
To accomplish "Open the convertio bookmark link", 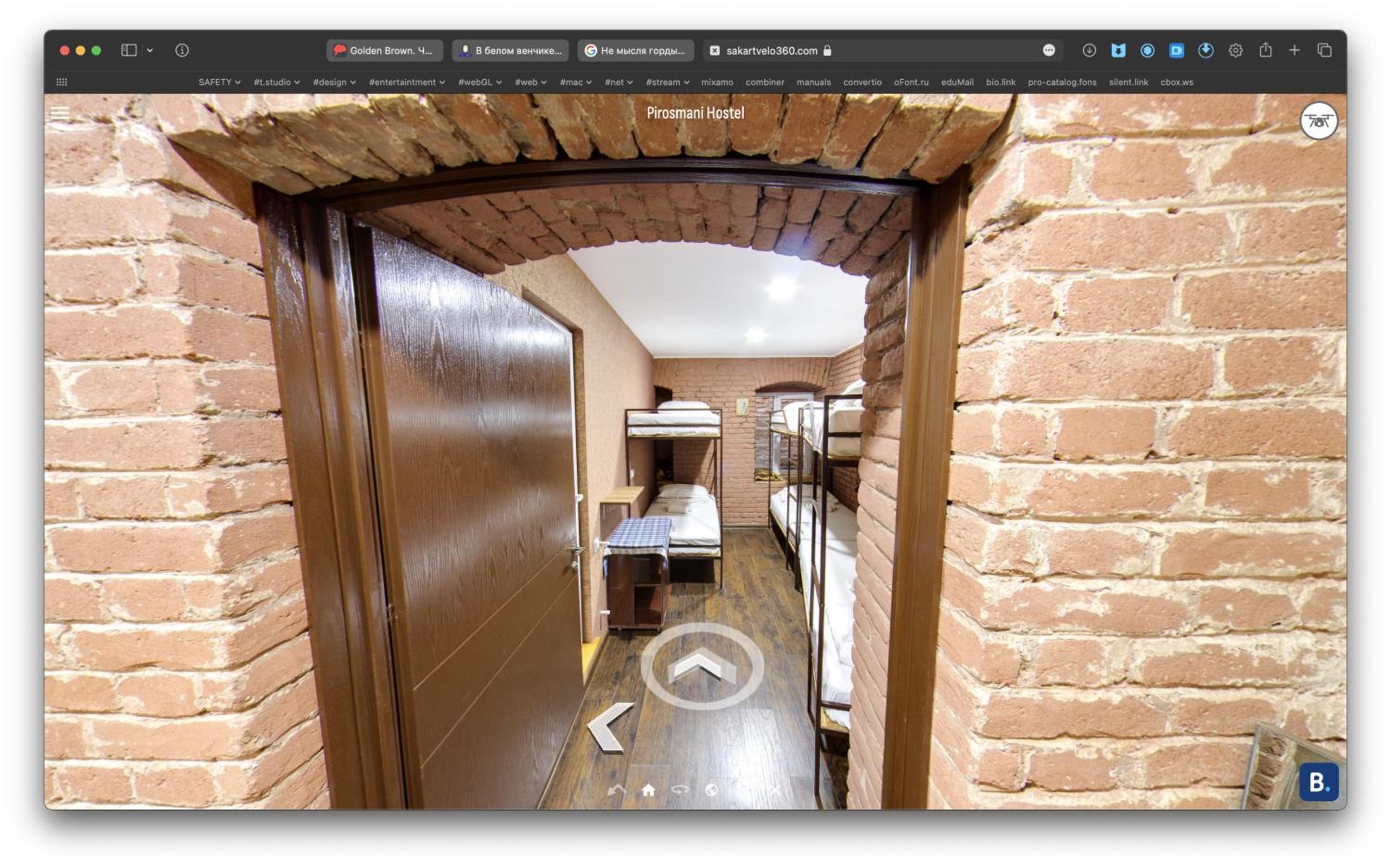I will point(862,82).
